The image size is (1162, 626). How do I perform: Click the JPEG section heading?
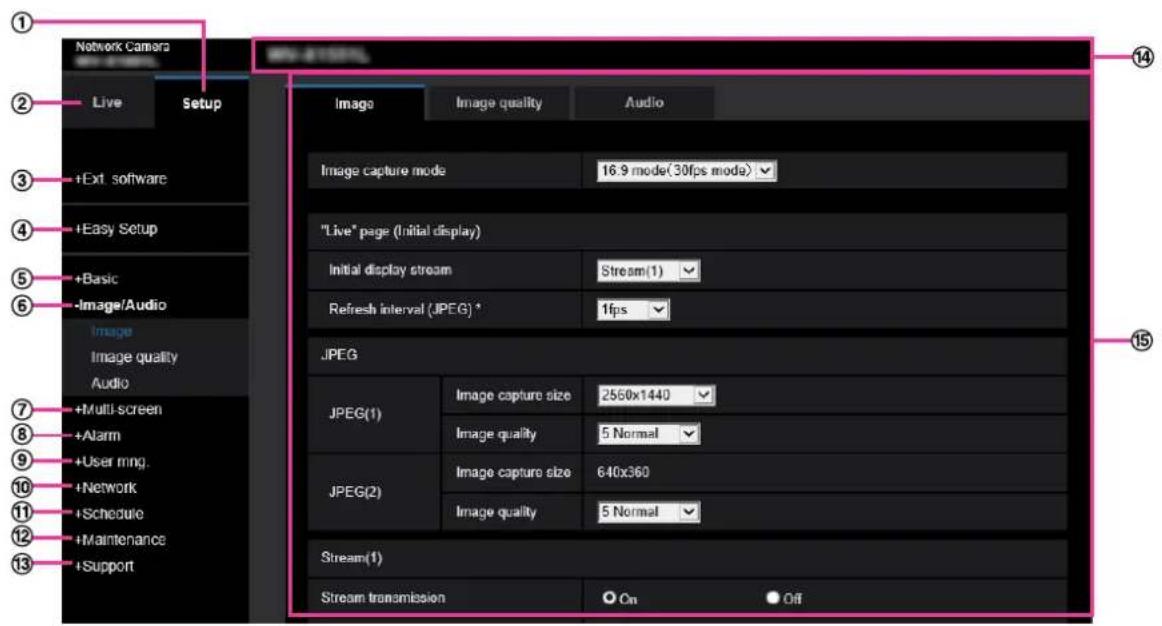pyautogui.click(x=339, y=355)
